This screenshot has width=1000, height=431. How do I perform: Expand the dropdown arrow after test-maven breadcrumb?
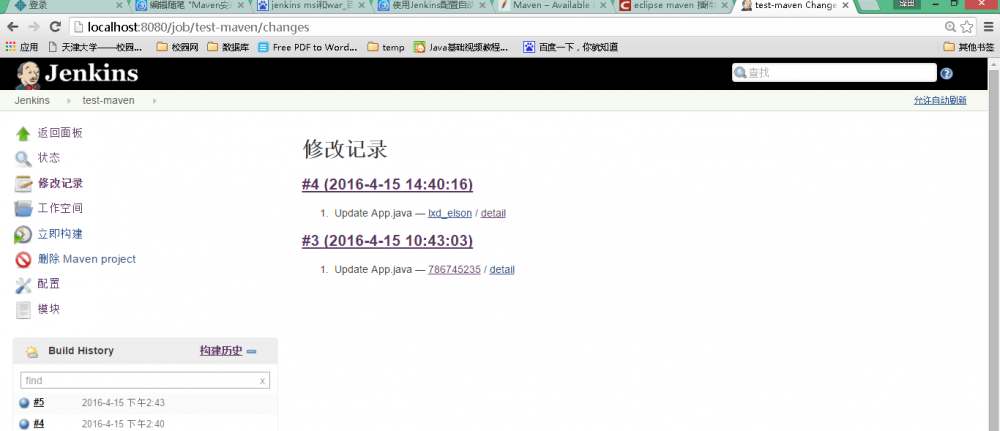(x=154, y=101)
